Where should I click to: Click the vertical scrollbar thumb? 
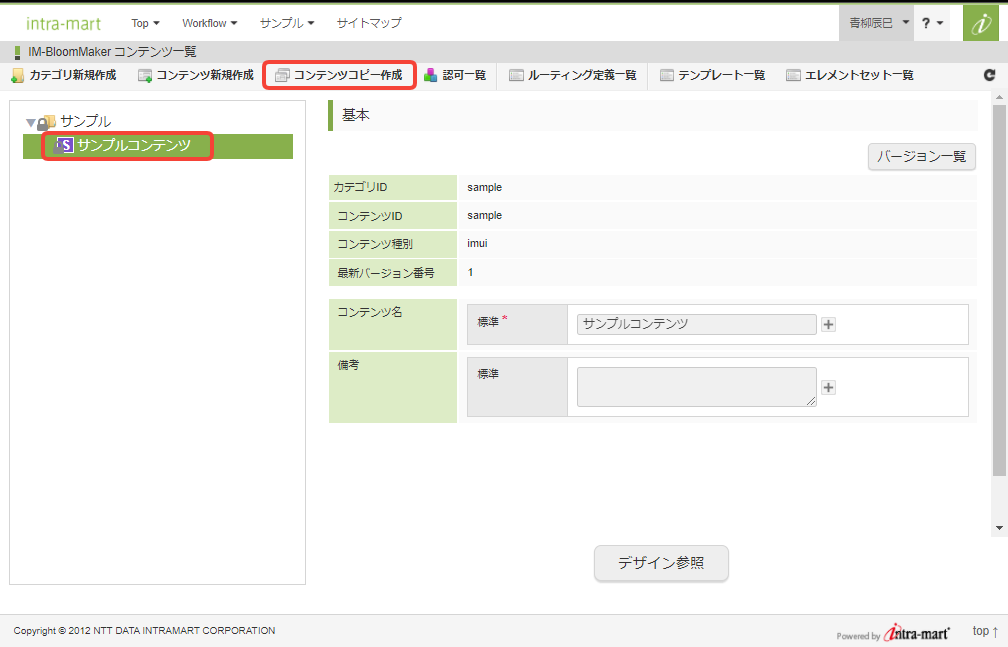click(999, 291)
